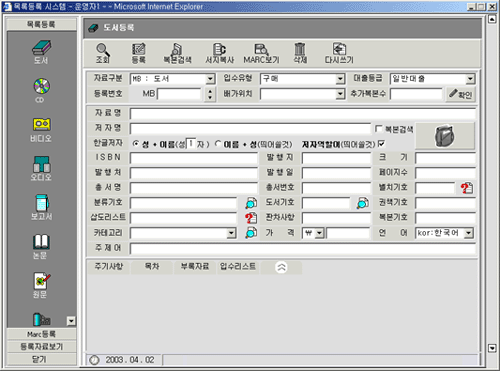This screenshot has width=500, height=371.
Task: Click the 서지복사 copy icon
Action: 220,53
